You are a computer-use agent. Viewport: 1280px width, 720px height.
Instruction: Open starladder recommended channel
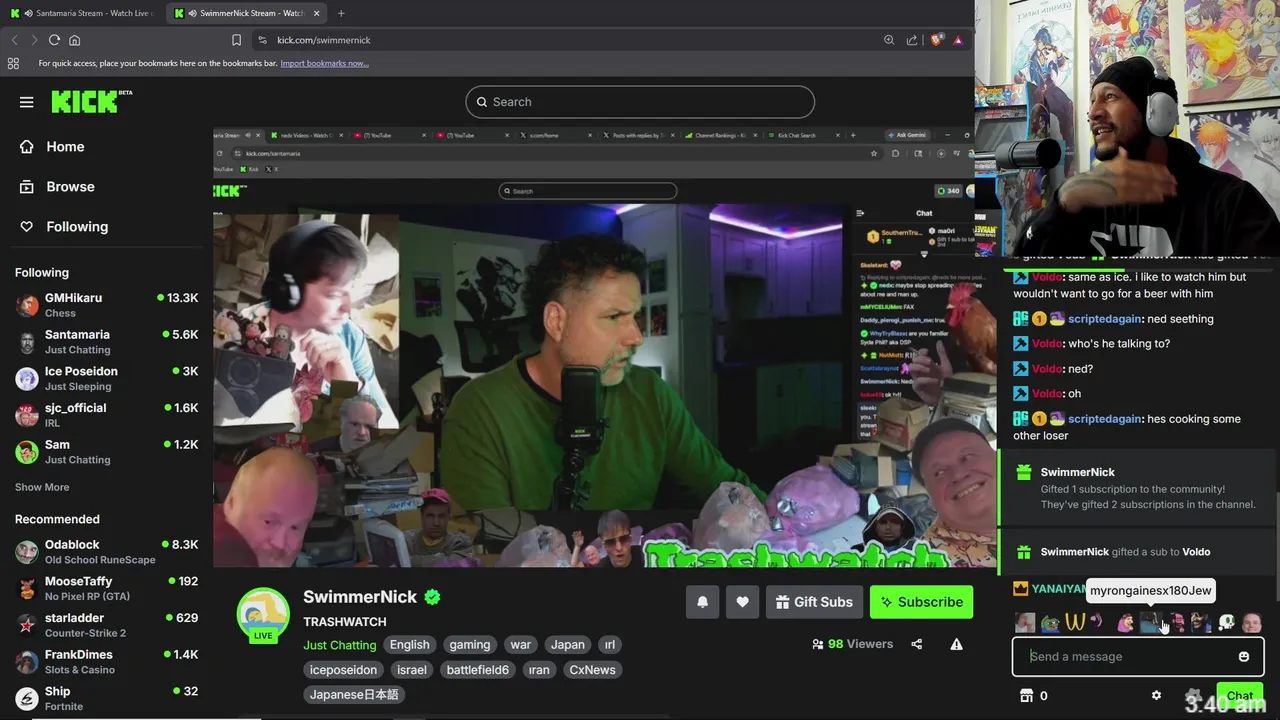(x=106, y=625)
